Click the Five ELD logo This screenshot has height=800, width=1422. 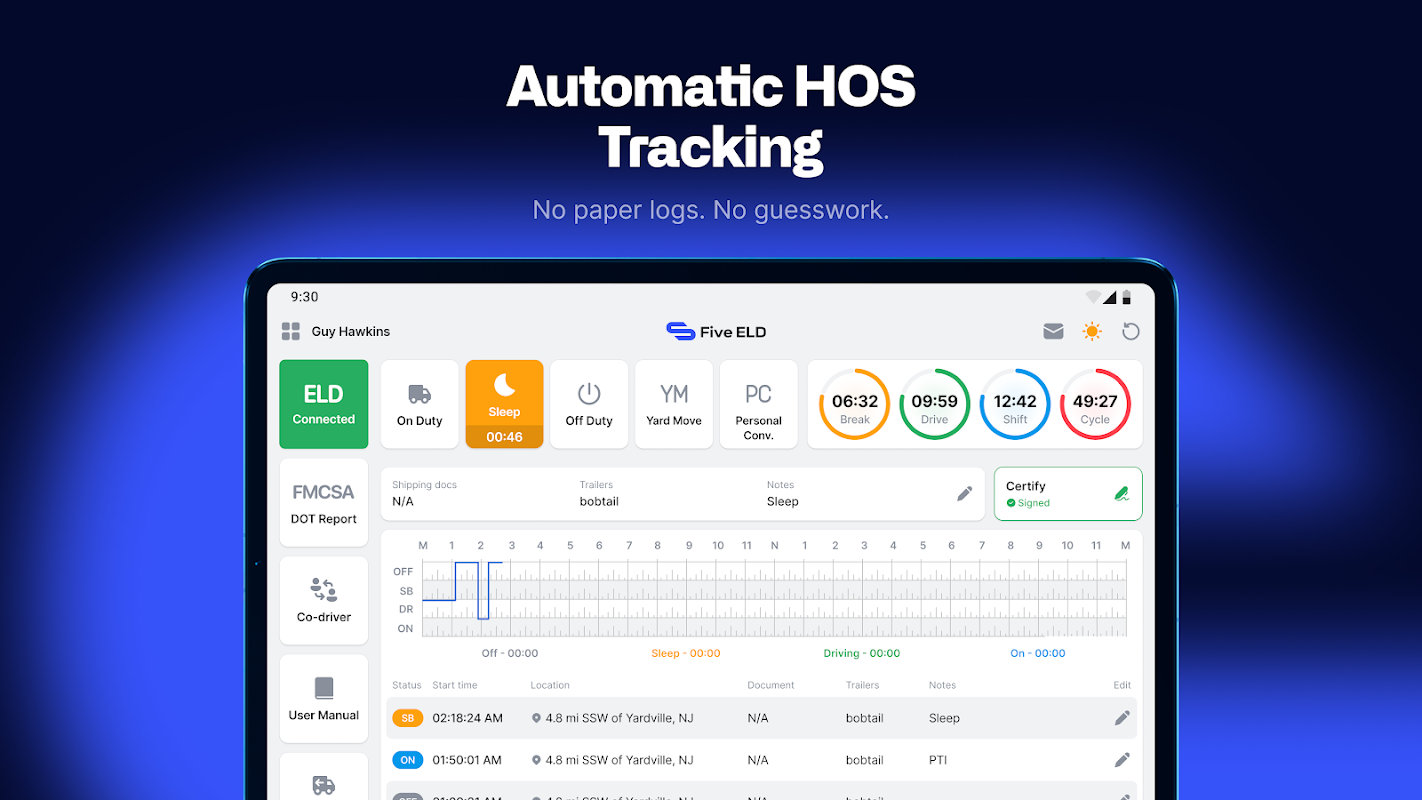click(716, 331)
